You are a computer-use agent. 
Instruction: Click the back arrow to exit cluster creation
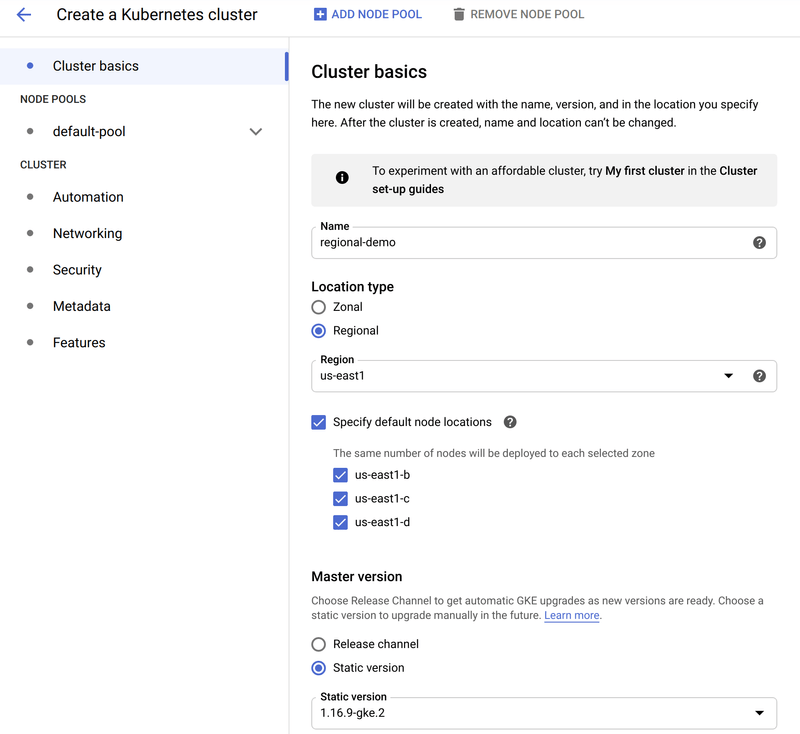coord(22,15)
